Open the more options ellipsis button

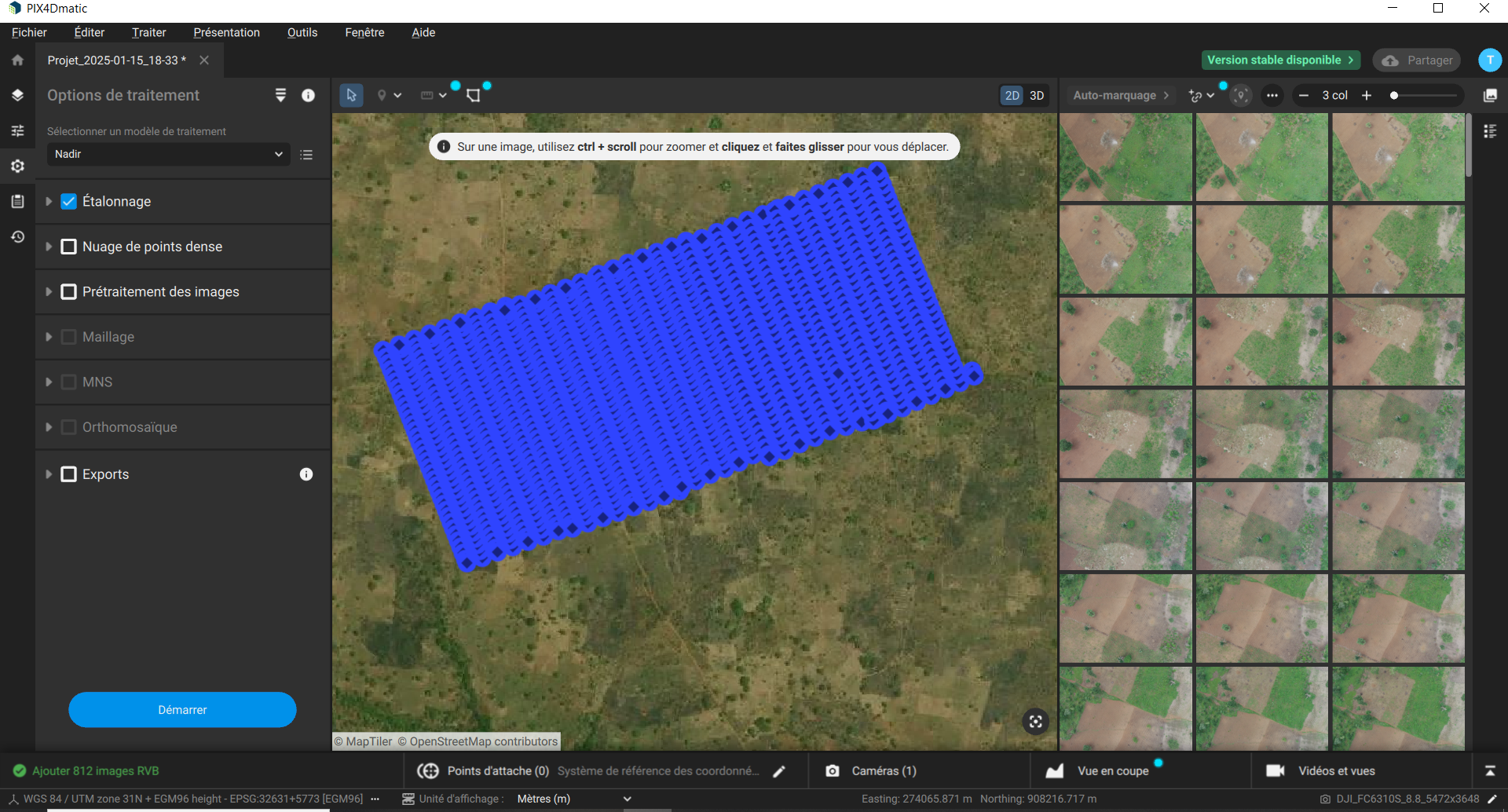1272,95
